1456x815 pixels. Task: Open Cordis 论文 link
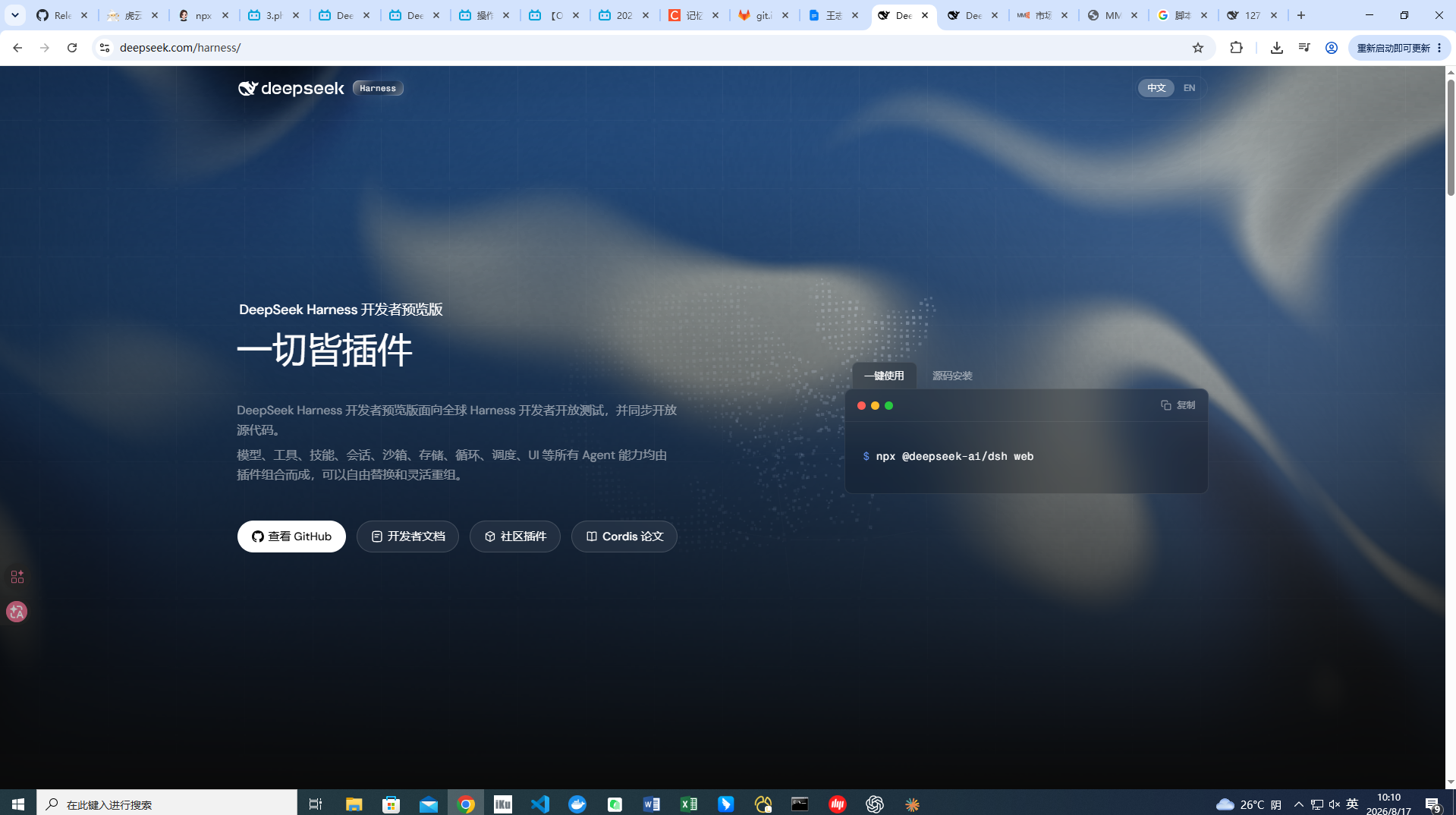coord(624,537)
